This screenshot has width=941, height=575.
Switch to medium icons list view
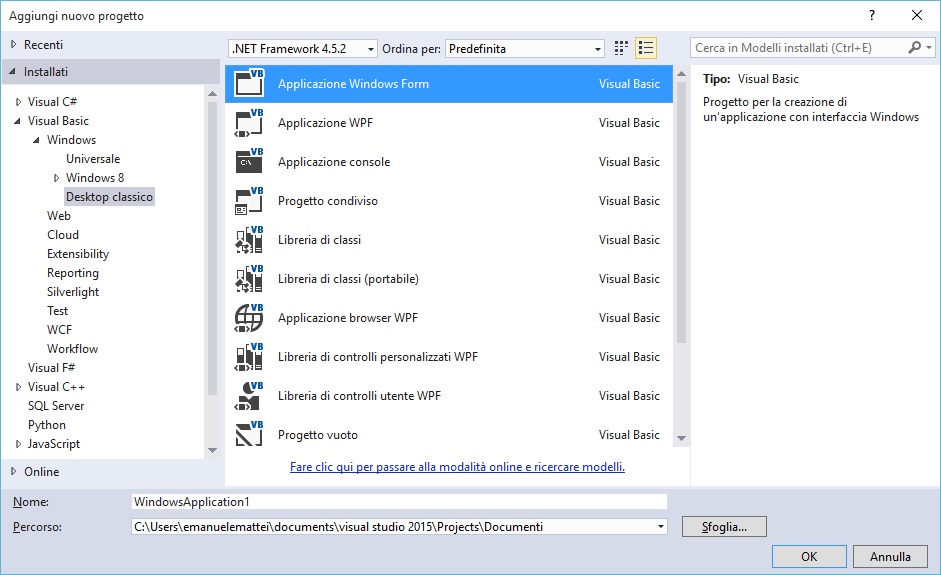[x=646, y=48]
